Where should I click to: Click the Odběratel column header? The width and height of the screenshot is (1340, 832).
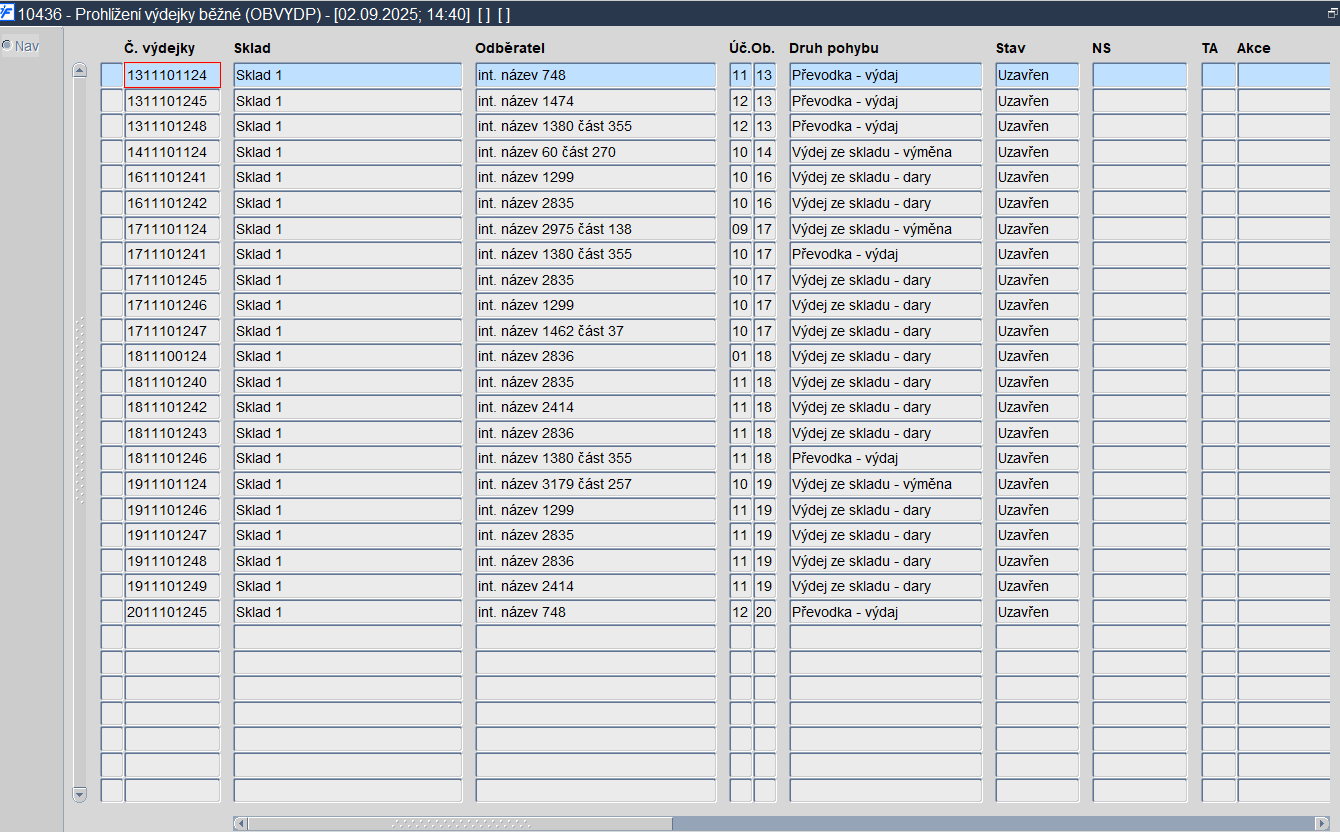click(x=510, y=48)
